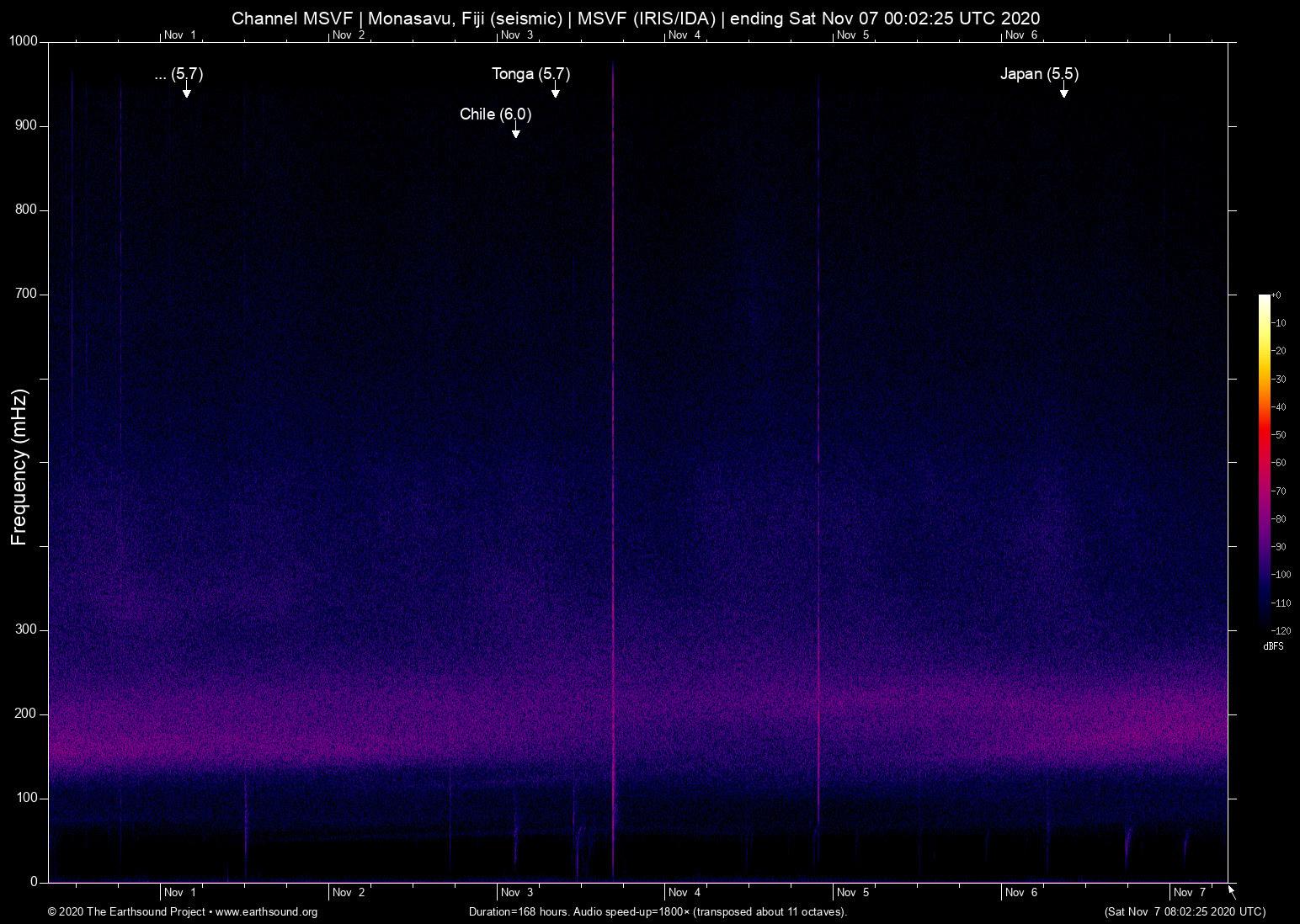Click the Nov 4 marker on the top time axis

pyautogui.click(x=684, y=35)
